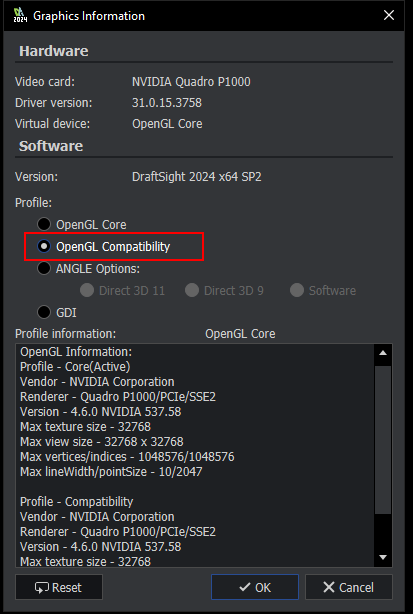413x614 pixels.
Task: Click the 'Max view size - 32768 x 32768' line
Action: click(x=102, y=442)
